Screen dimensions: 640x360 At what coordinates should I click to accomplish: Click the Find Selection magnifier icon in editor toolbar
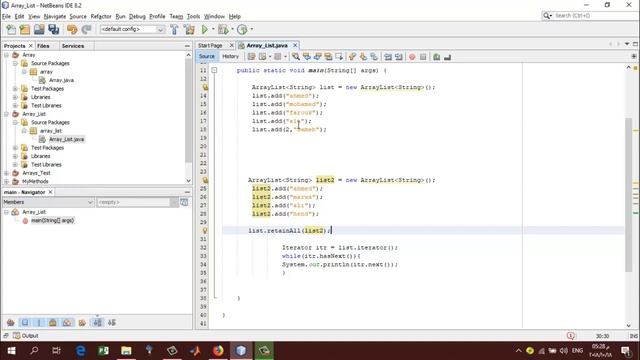tap(296, 57)
